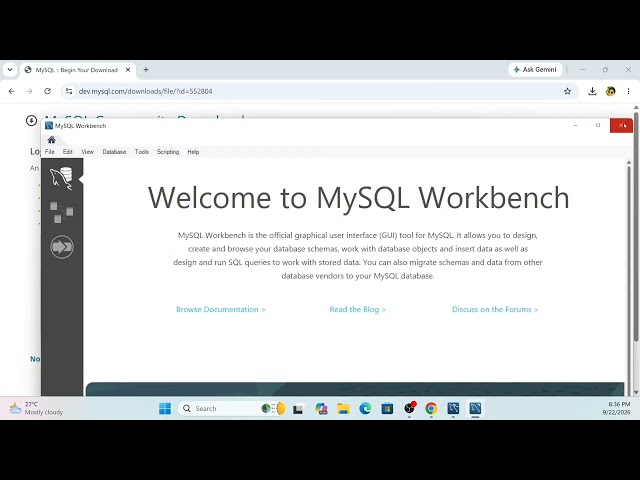Open the Scripting menu in Workbench
640x480 pixels.
168,152
